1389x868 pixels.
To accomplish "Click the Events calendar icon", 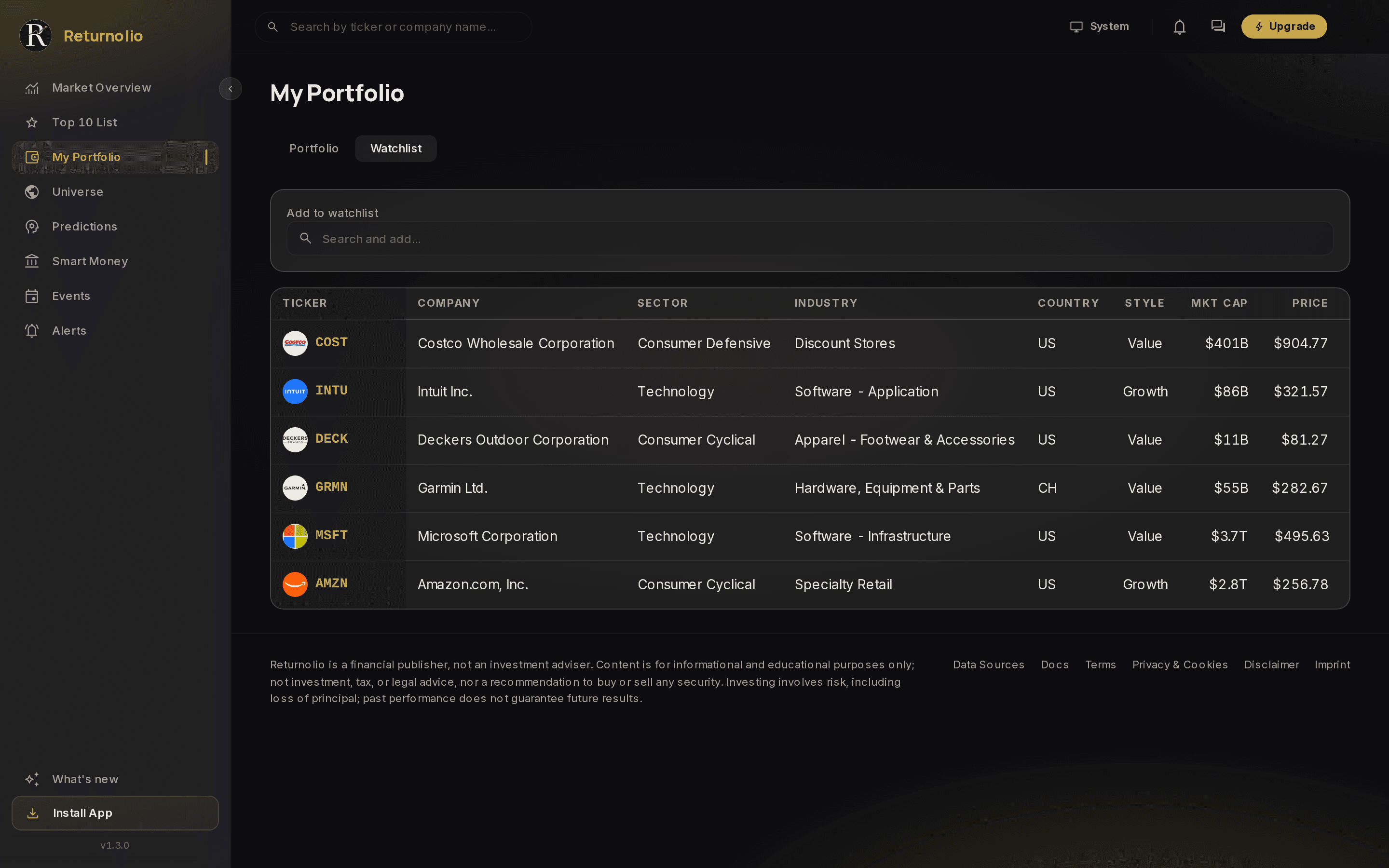I will tap(32, 296).
